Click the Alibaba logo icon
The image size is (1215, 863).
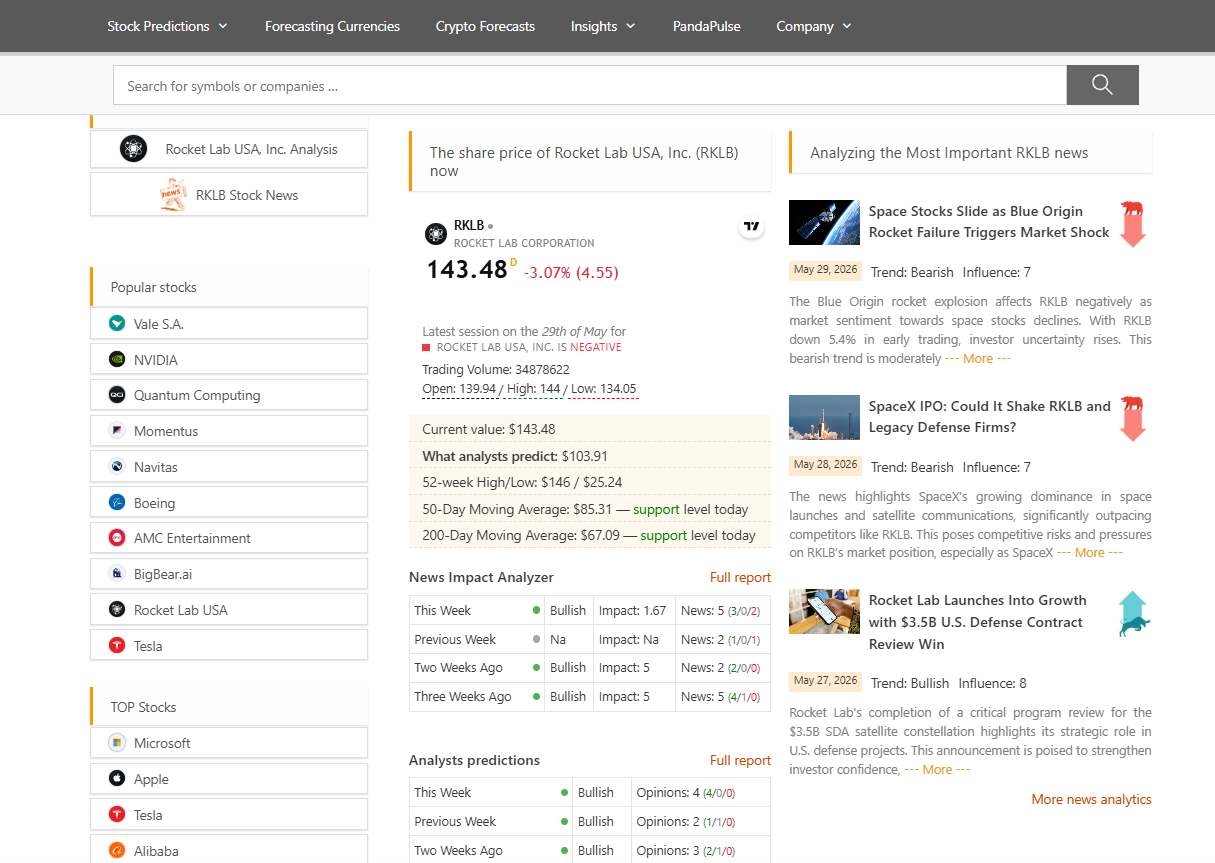coord(116,851)
